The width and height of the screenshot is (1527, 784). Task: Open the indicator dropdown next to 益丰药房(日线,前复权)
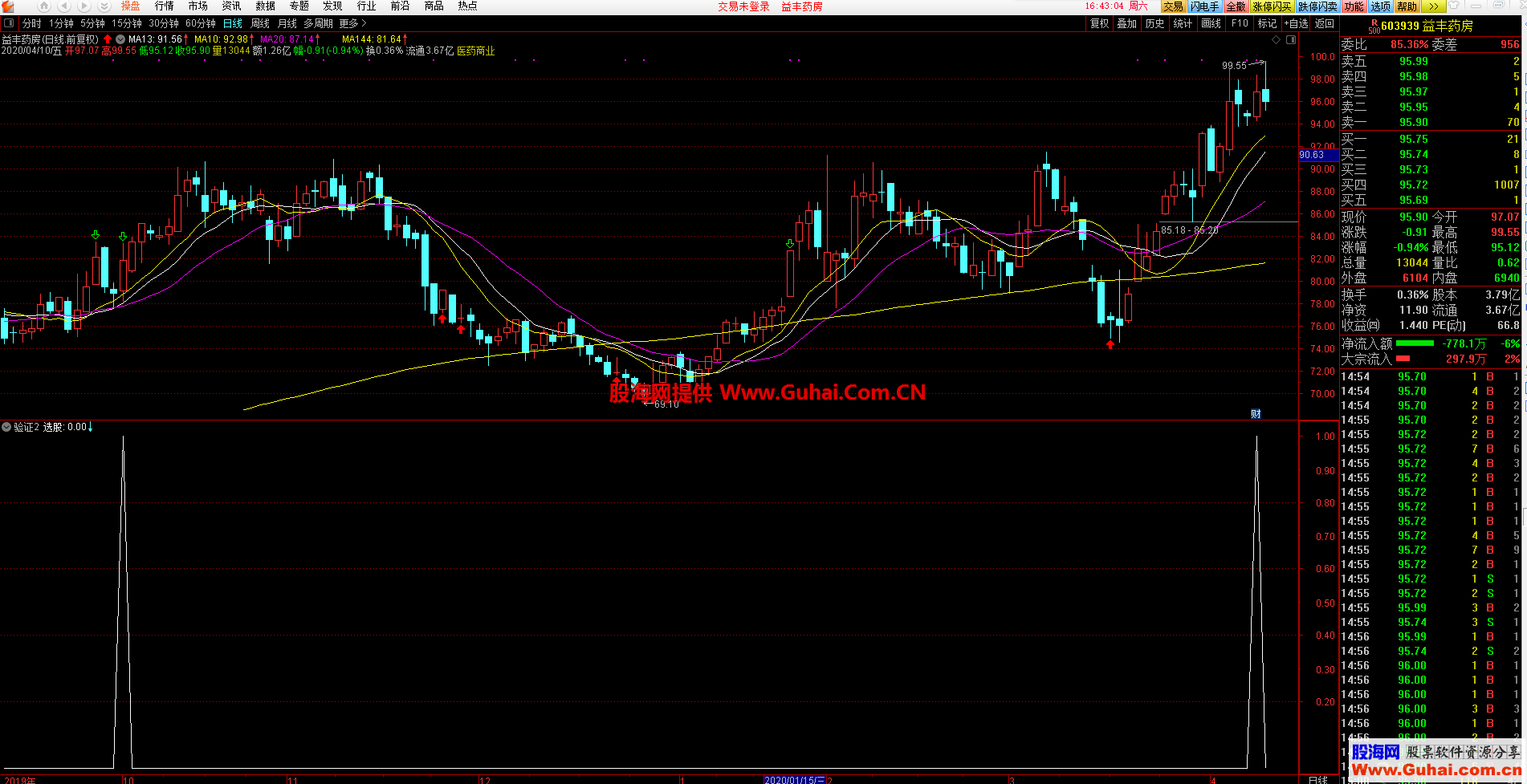pos(120,39)
